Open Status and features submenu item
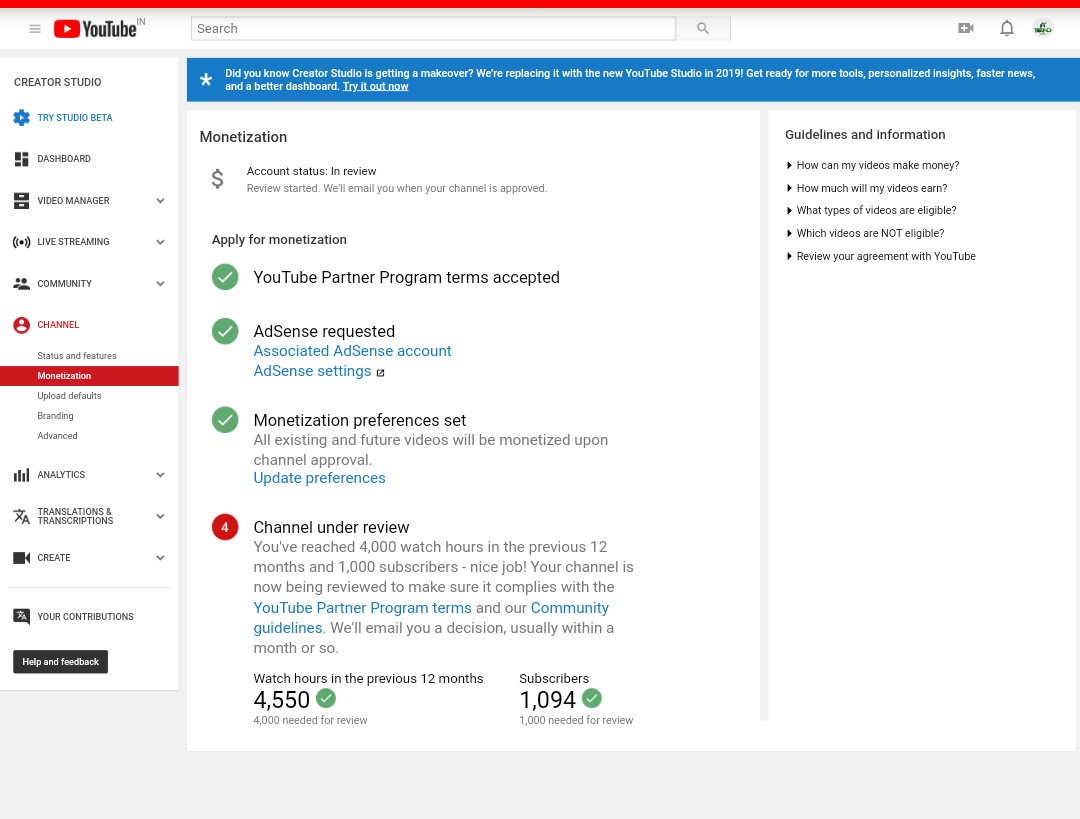The image size is (1080, 819). 76,356
